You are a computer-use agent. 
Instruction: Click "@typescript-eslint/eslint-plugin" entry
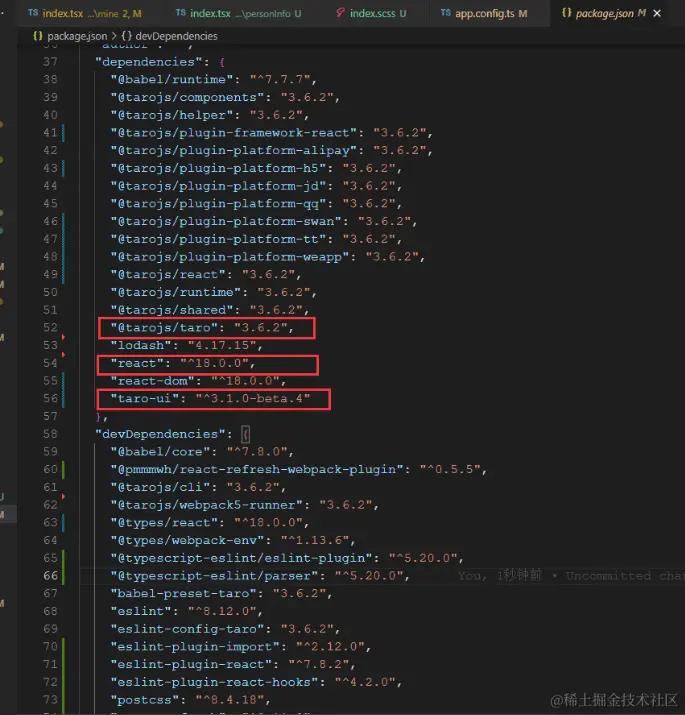pos(287,558)
